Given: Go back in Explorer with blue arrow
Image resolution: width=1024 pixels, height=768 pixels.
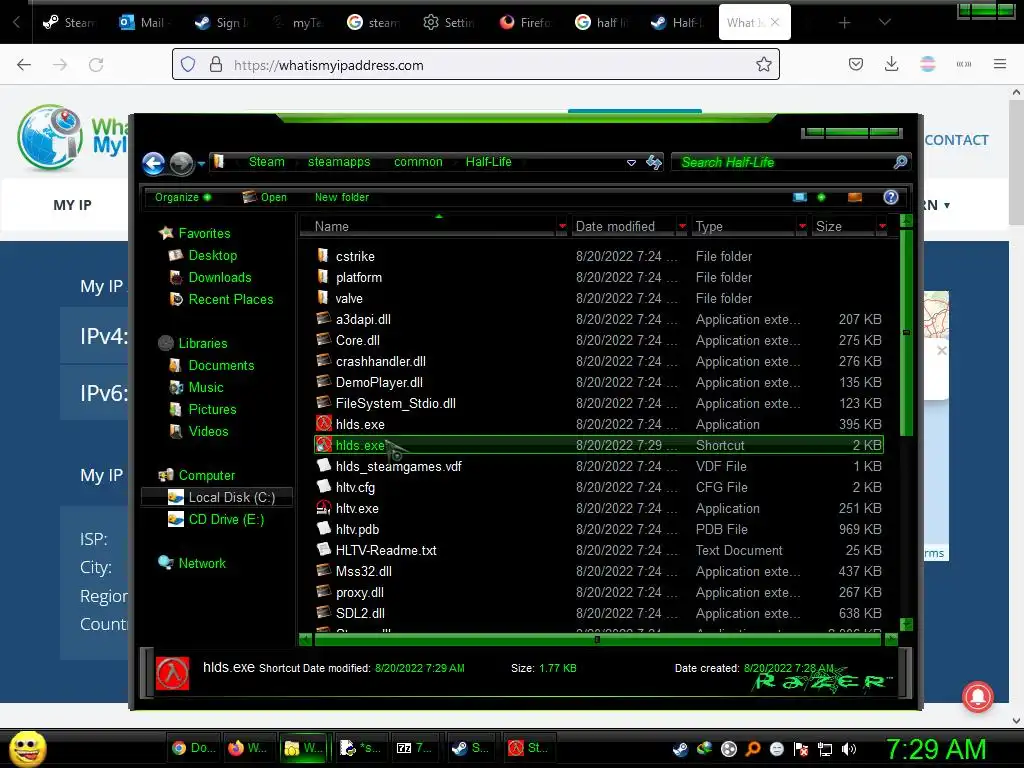Looking at the screenshot, I should click(x=153, y=163).
